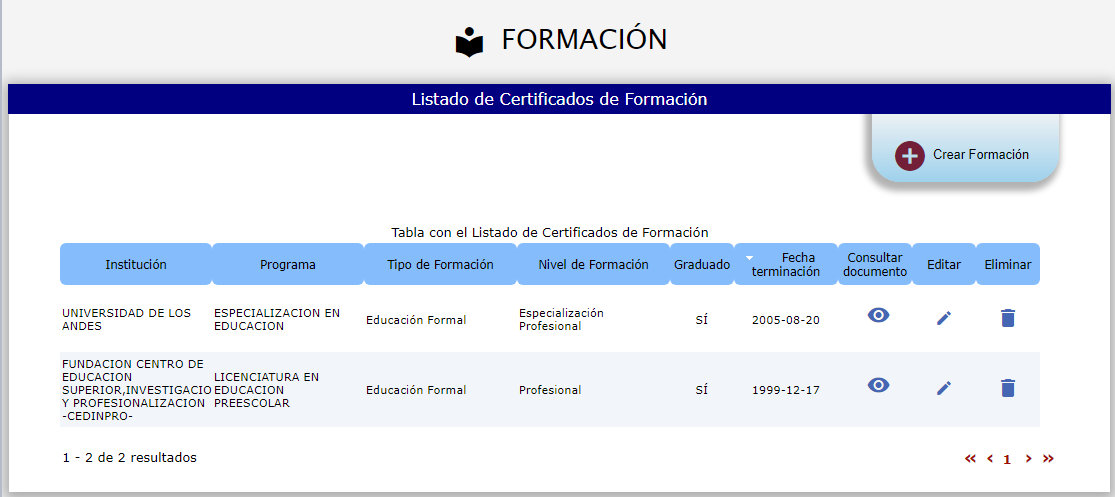
Task: Toggle sort arrow on Fecha terminación
Action: tap(749, 257)
